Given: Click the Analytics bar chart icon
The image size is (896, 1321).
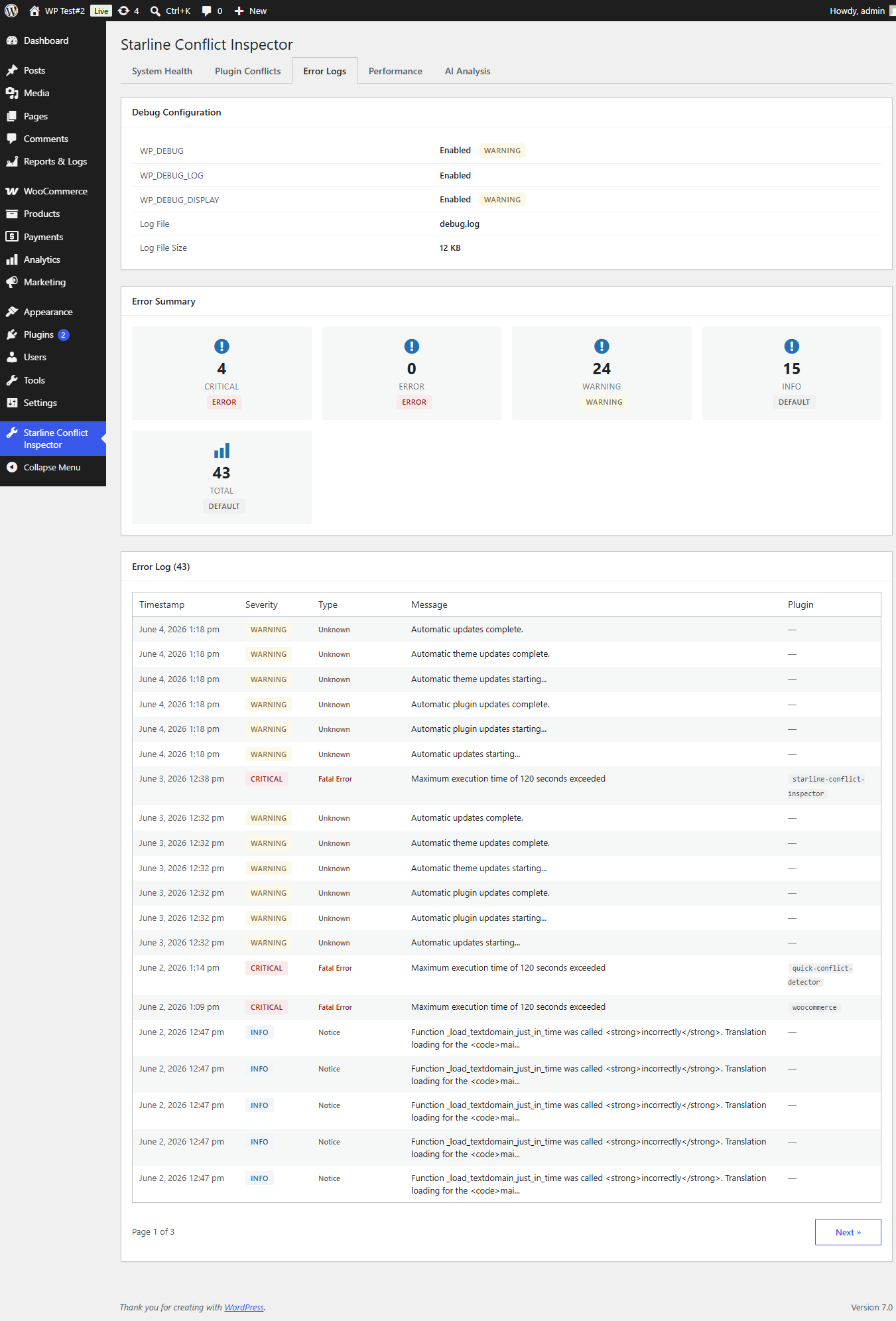Looking at the screenshot, I should pyautogui.click(x=12, y=259).
